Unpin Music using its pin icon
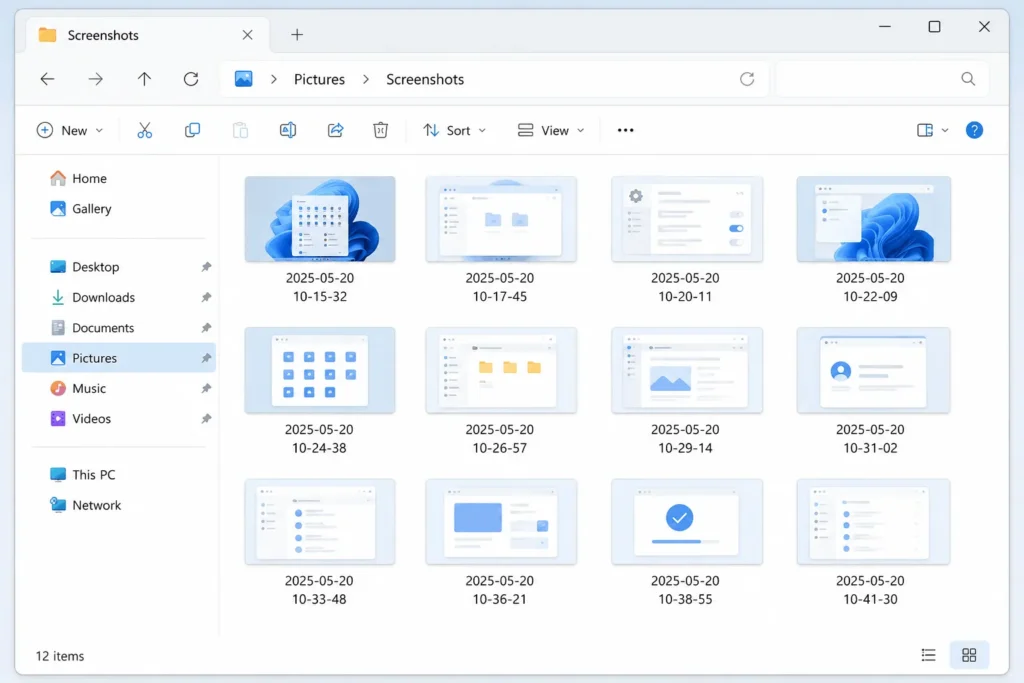 pyautogui.click(x=206, y=388)
